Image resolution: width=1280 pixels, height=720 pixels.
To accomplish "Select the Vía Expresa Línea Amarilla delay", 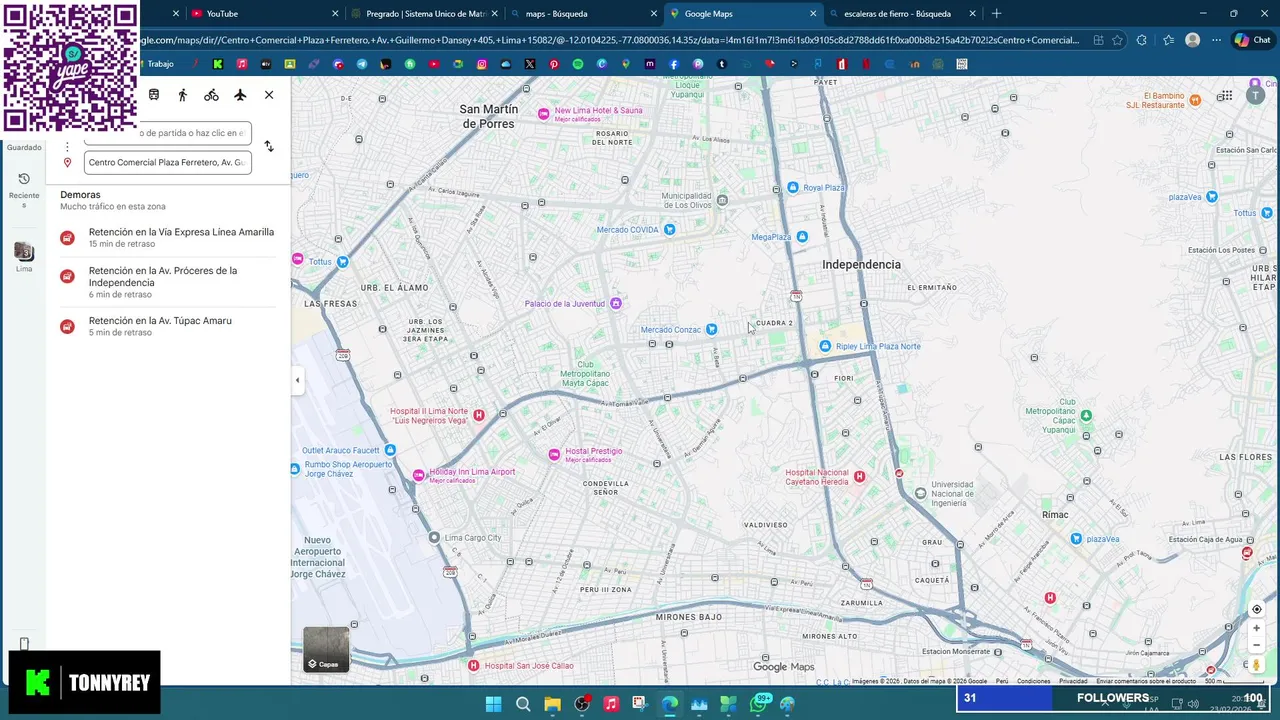I will pos(168,237).
